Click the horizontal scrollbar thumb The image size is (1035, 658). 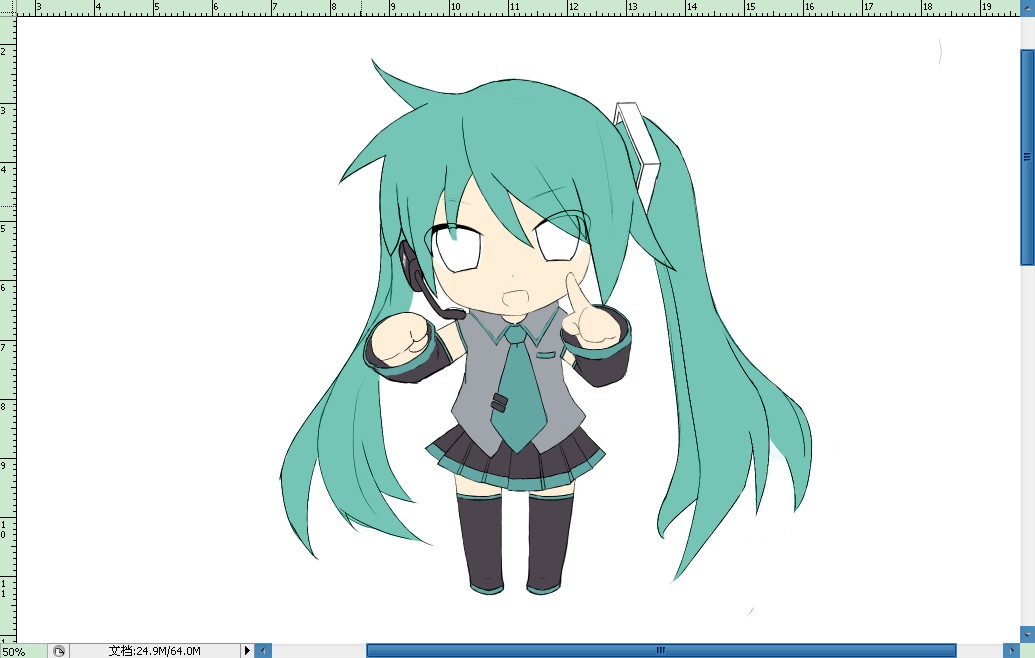point(661,651)
